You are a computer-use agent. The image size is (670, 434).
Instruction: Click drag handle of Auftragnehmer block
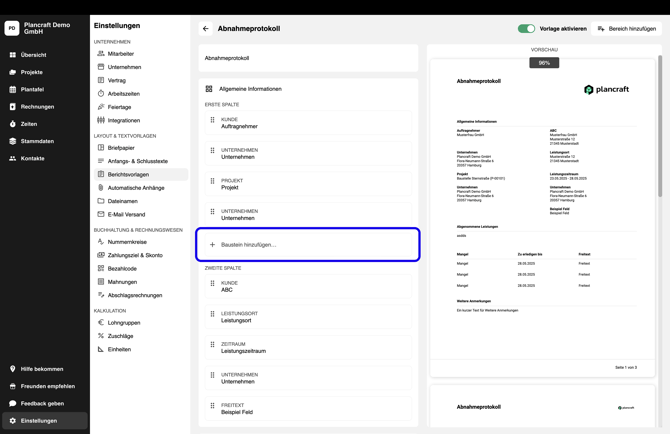coord(212,120)
